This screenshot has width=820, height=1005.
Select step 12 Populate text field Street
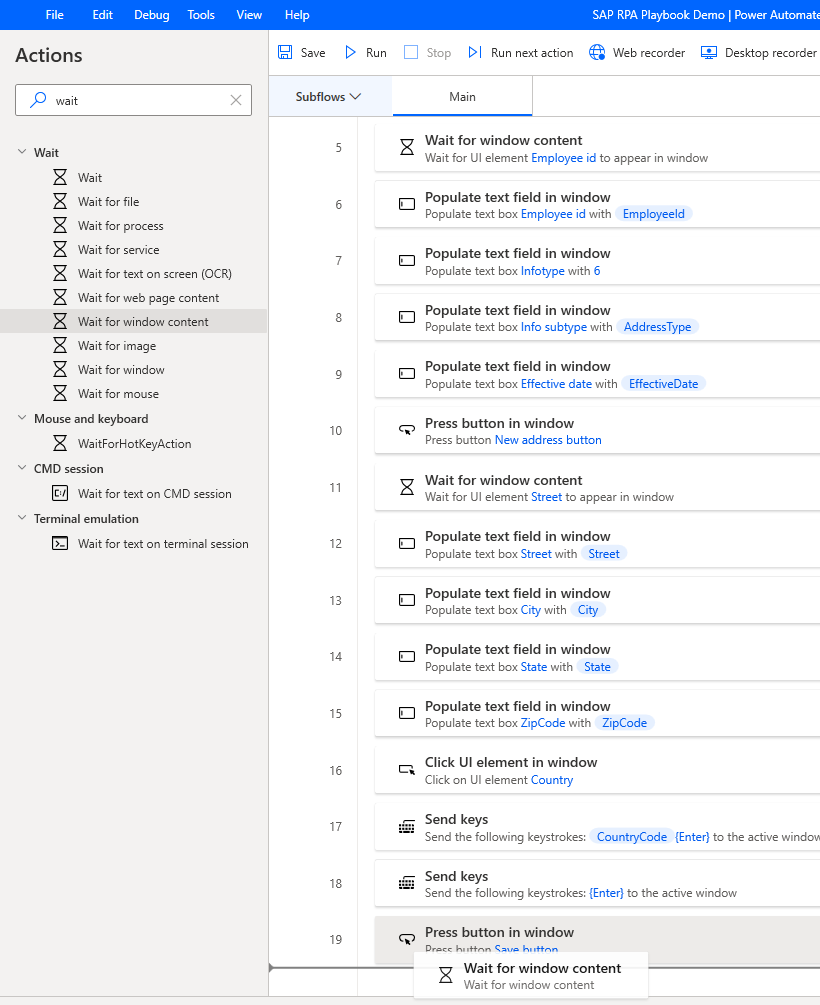tap(597, 544)
